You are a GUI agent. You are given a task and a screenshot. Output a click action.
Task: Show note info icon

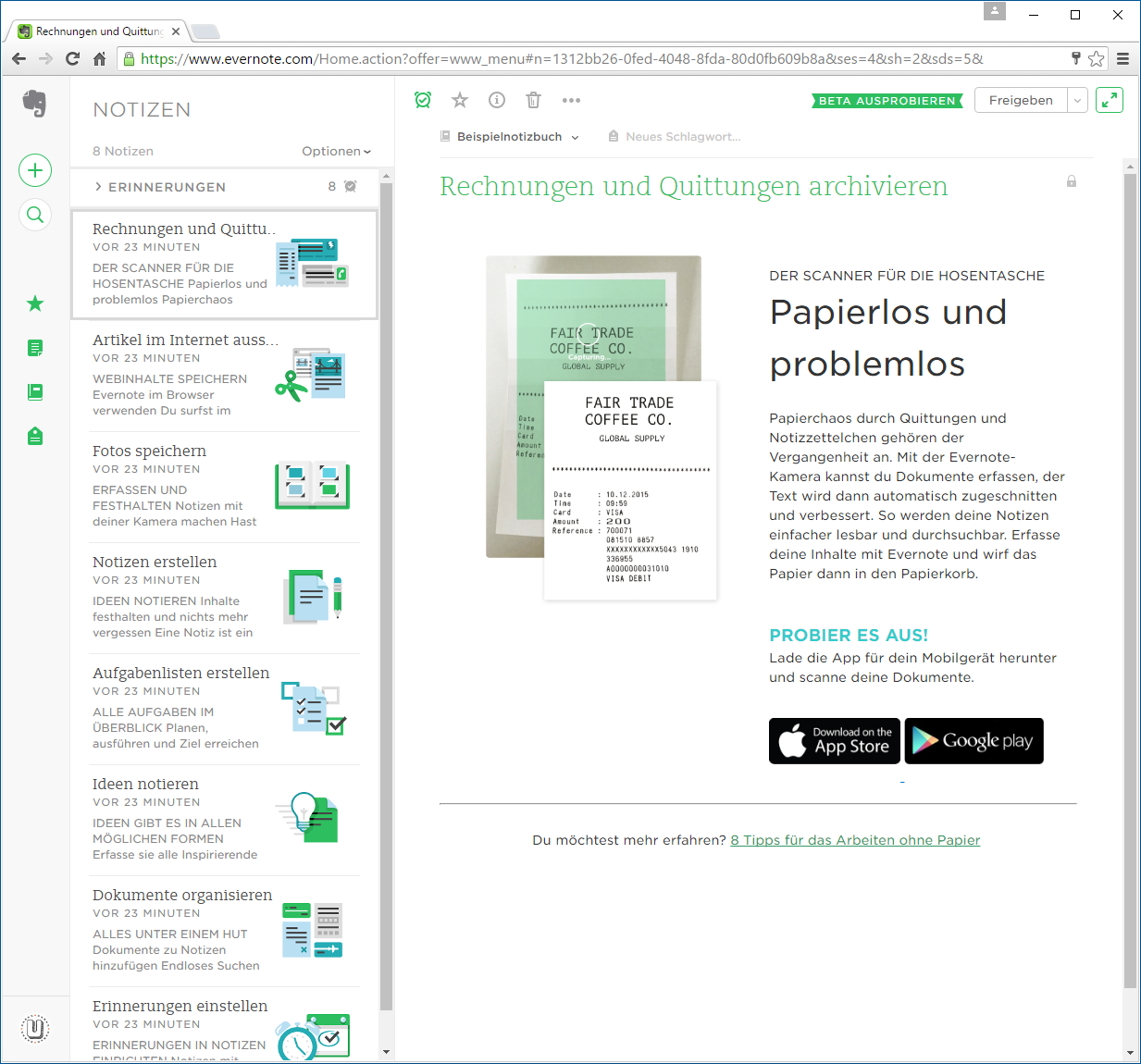[x=497, y=100]
